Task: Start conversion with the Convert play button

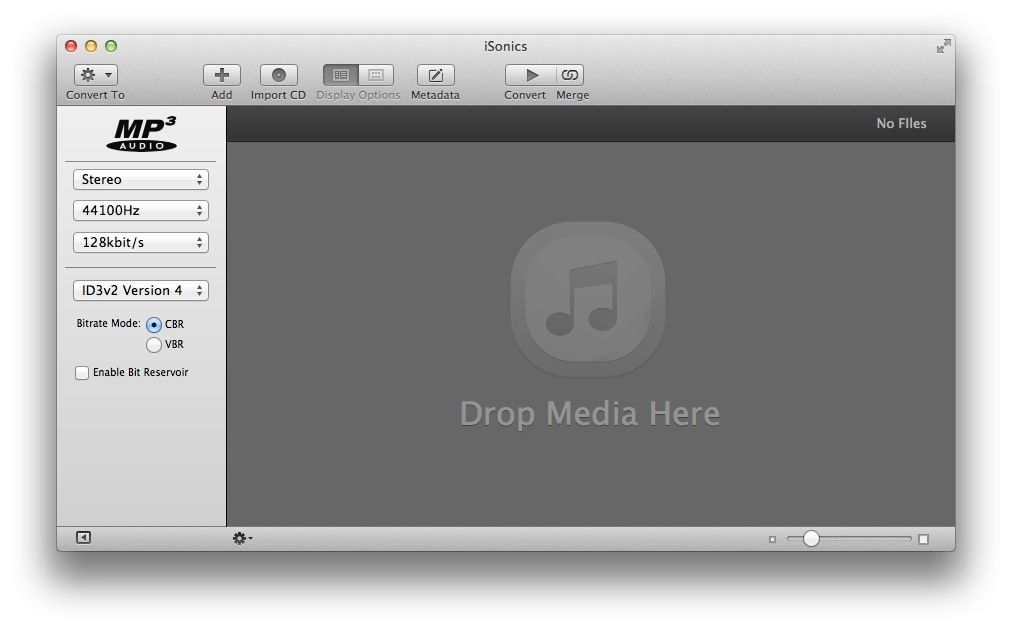Action: coord(530,75)
